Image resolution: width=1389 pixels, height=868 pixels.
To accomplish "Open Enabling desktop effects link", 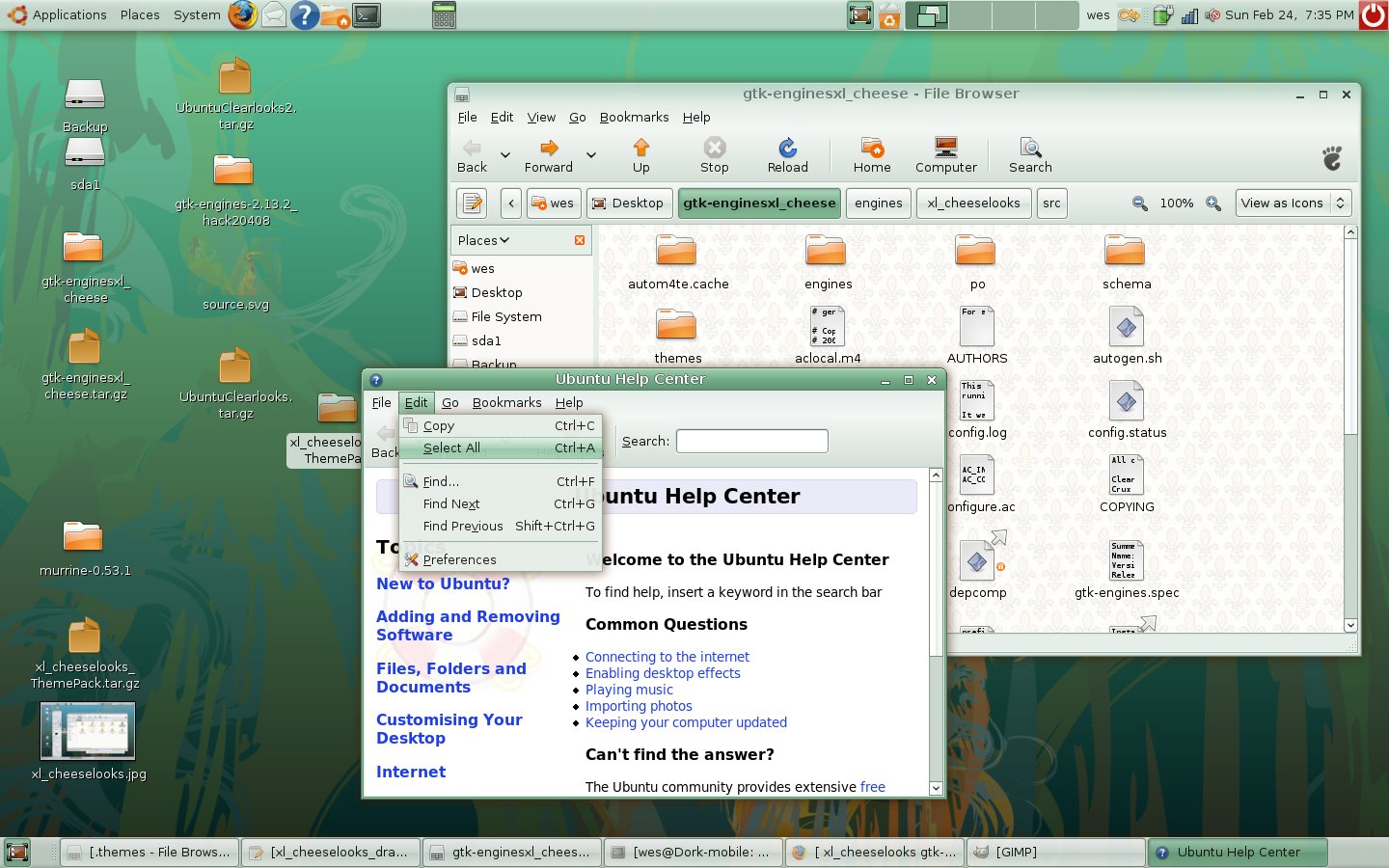I will tap(663, 673).
